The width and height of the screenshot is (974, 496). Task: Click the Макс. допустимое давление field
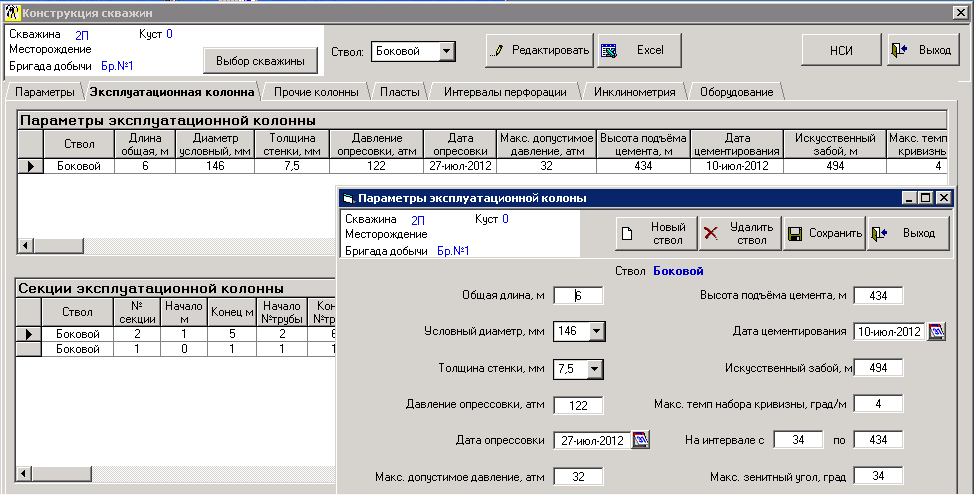pos(578,477)
